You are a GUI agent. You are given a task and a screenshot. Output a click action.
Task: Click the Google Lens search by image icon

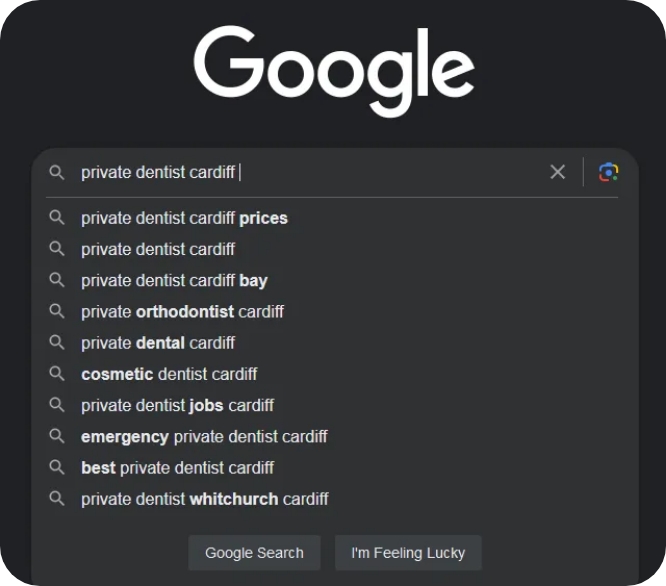[608, 172]
